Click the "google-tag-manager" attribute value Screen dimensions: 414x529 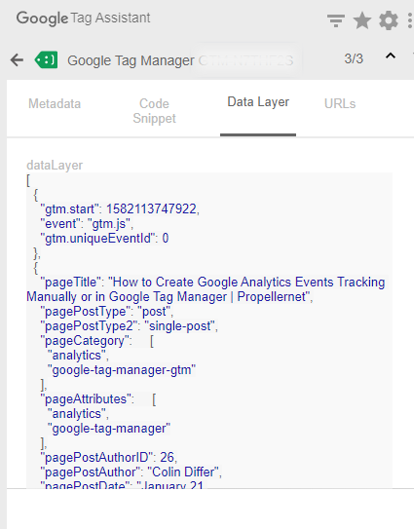(x=109, y=428)
